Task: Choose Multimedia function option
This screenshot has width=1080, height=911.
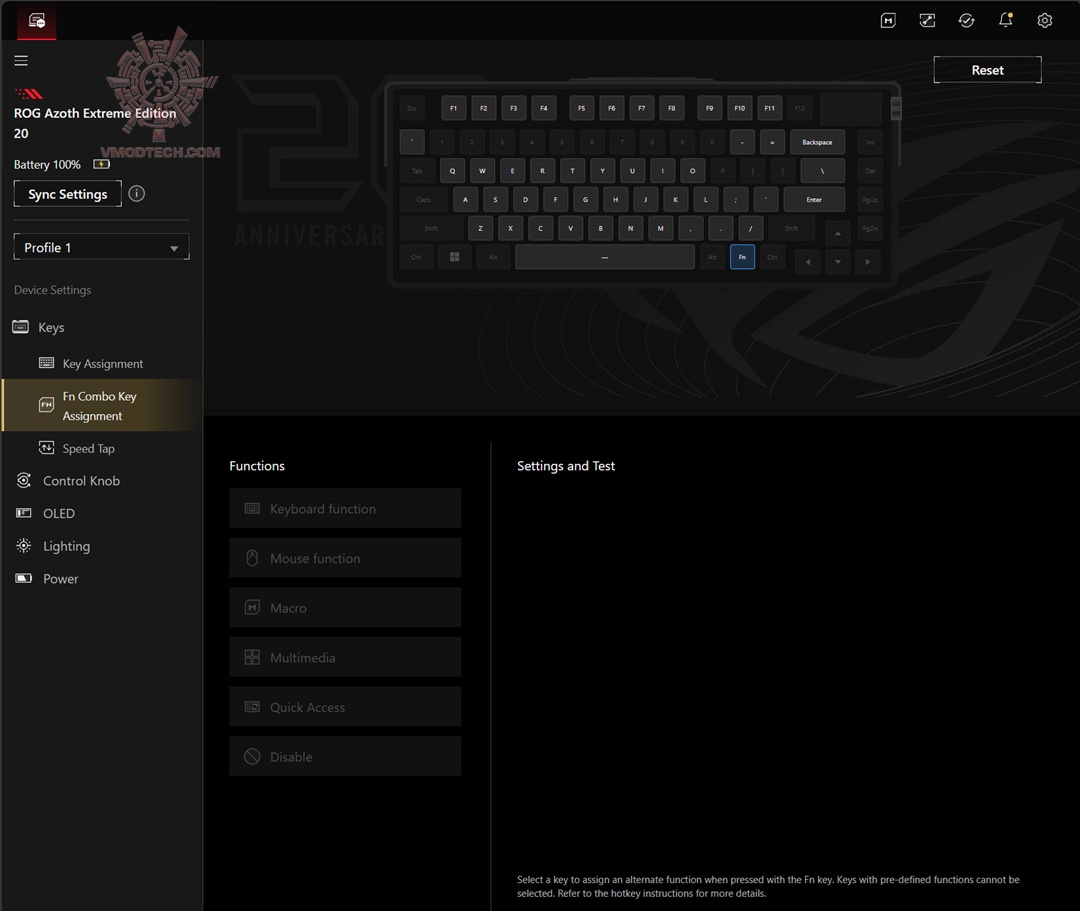Action: pyautogui.click(x=345, y=657)
